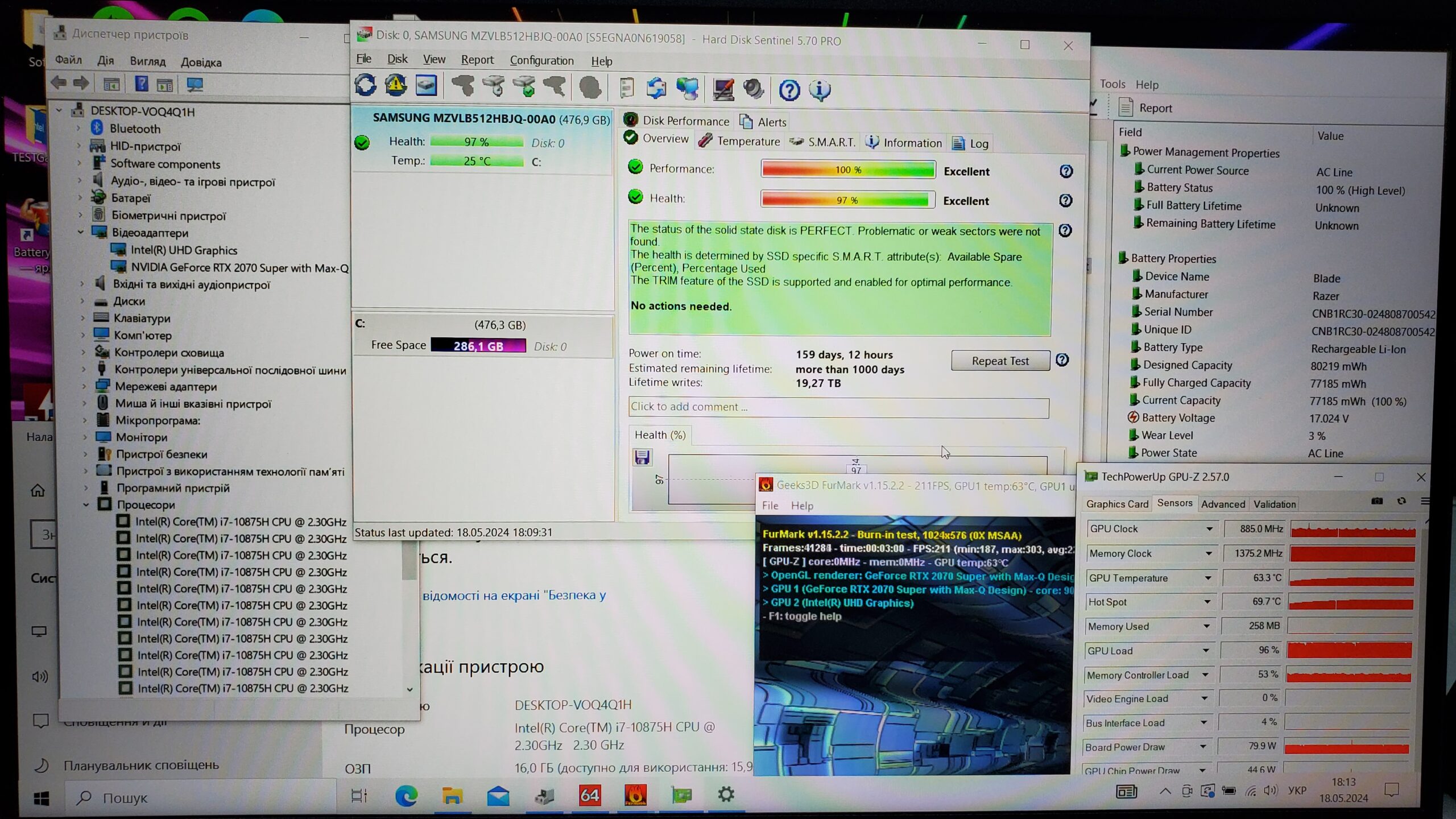Click help icon next to Performance bar
This screenshot has width=1456, height=819.
(x=1066, y=171)
